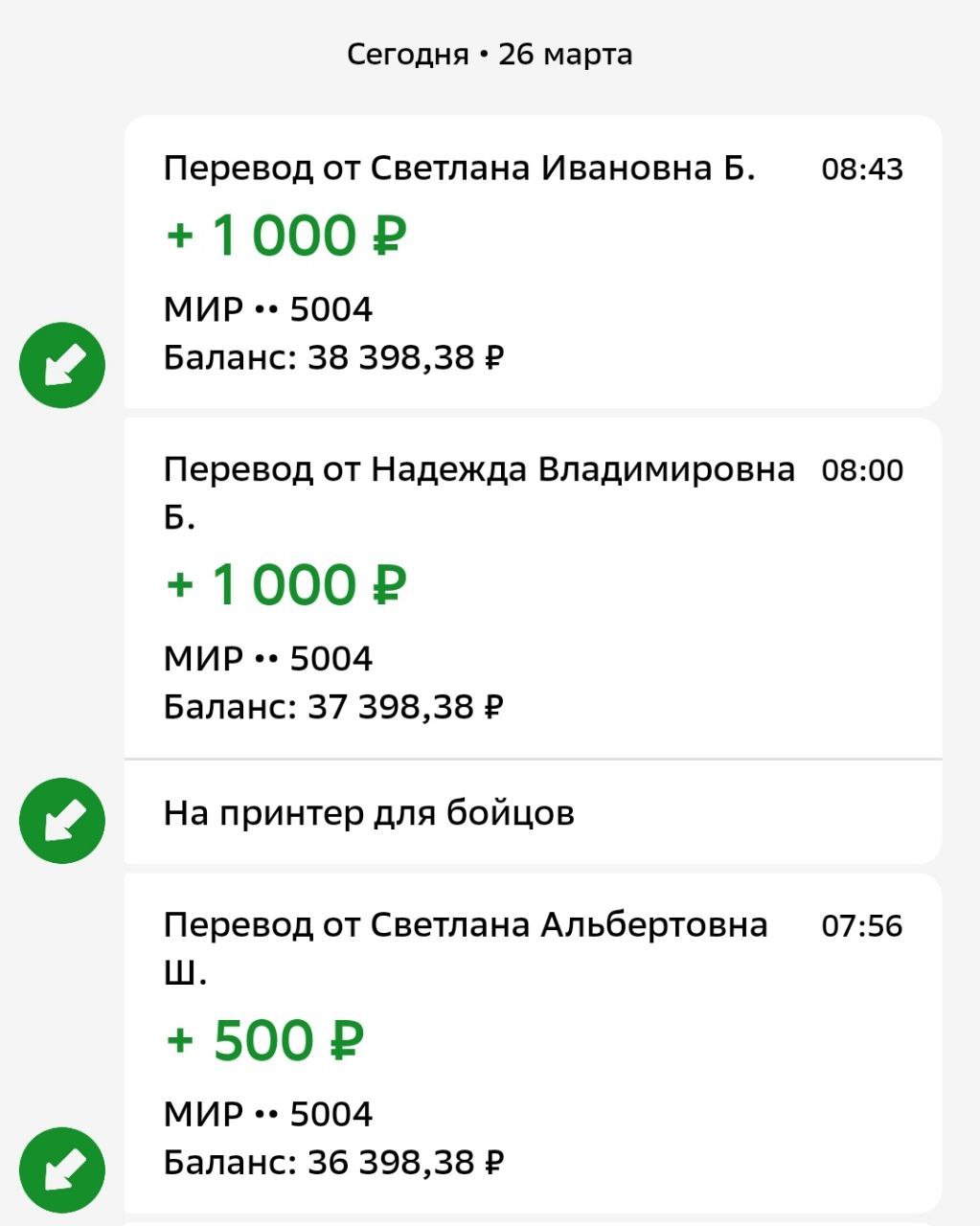Click balance 38 398,38 ₽ line

[x=333, y=358]
